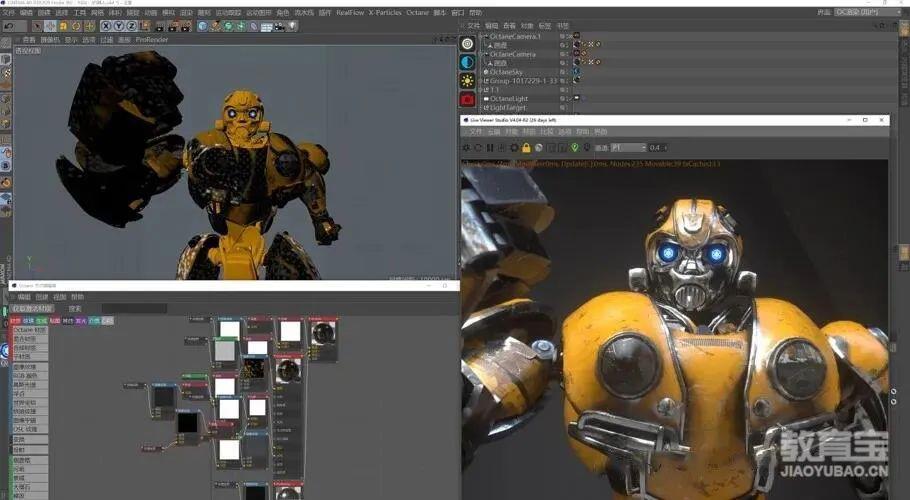Toggle the Z axis lock
Screen dimensions: 910x500
131,26
